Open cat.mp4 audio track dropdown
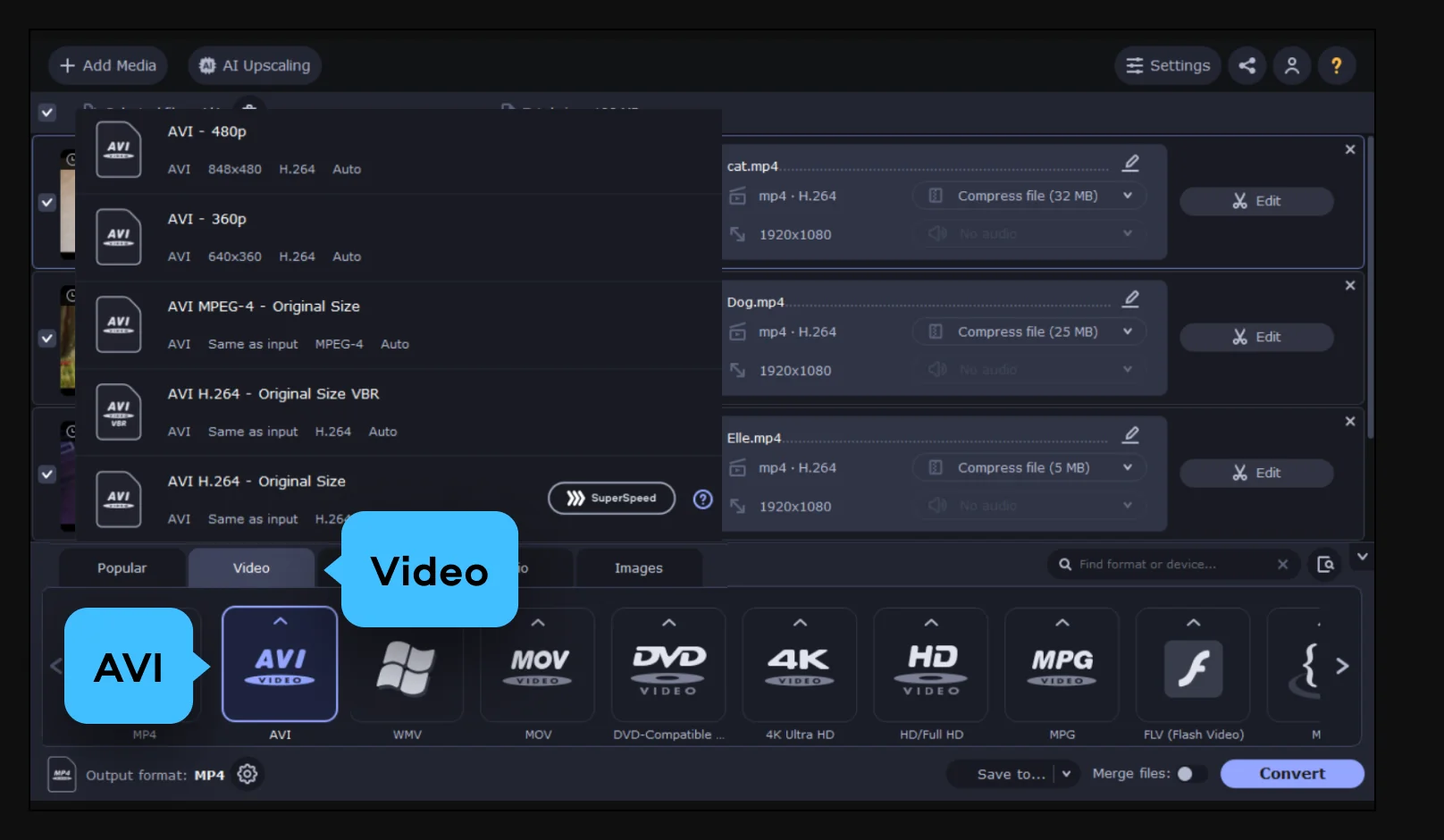This screenshot has width=1444, height=840. click(x=1029, y=233)
